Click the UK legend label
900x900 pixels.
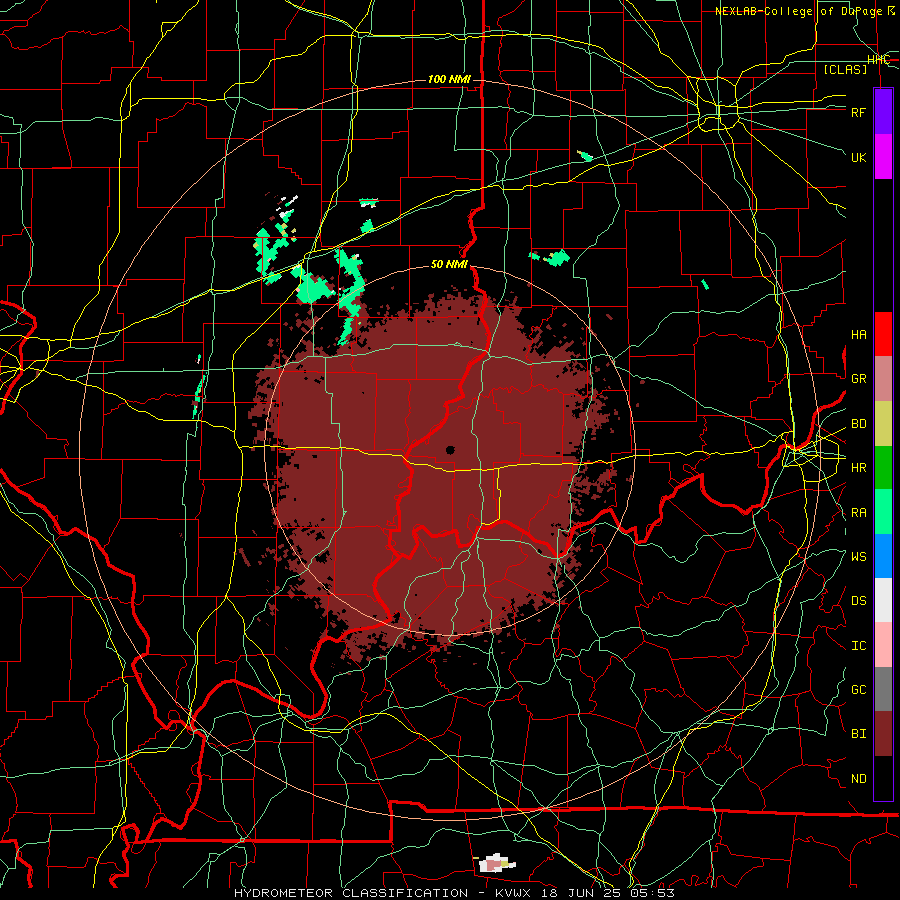(859, 157)
